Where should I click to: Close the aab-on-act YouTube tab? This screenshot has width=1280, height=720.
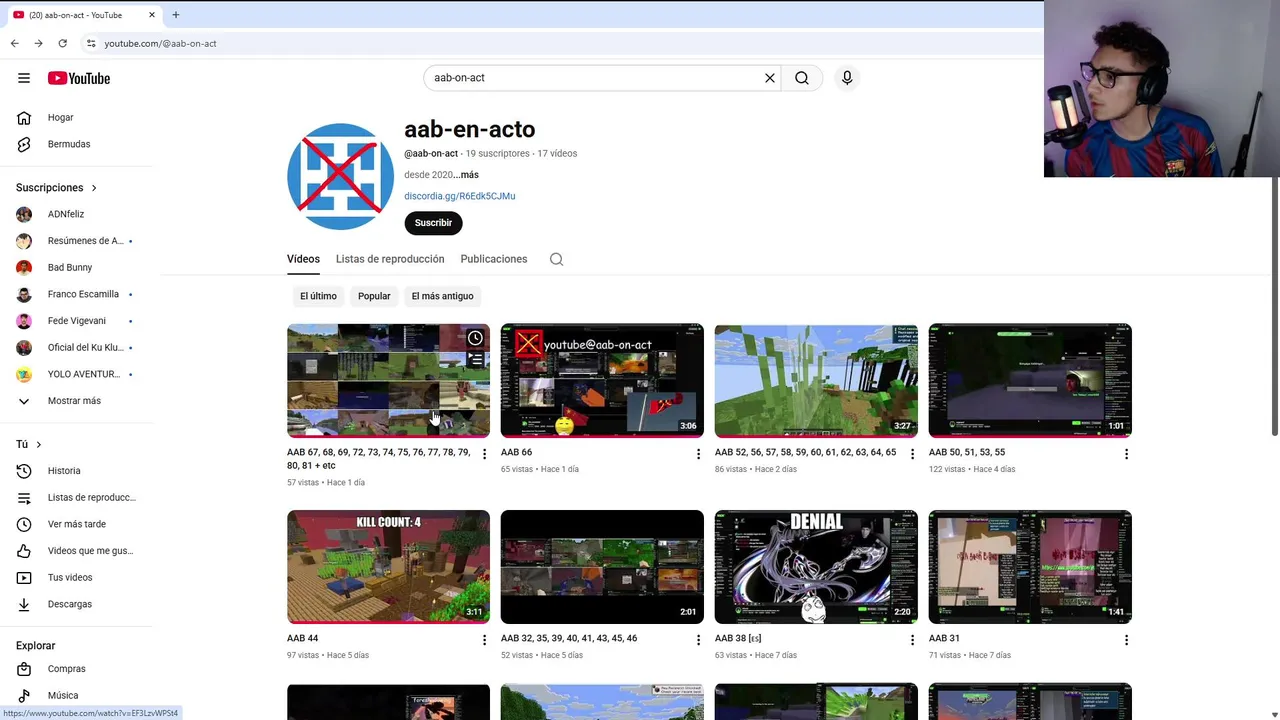(152, 15)
